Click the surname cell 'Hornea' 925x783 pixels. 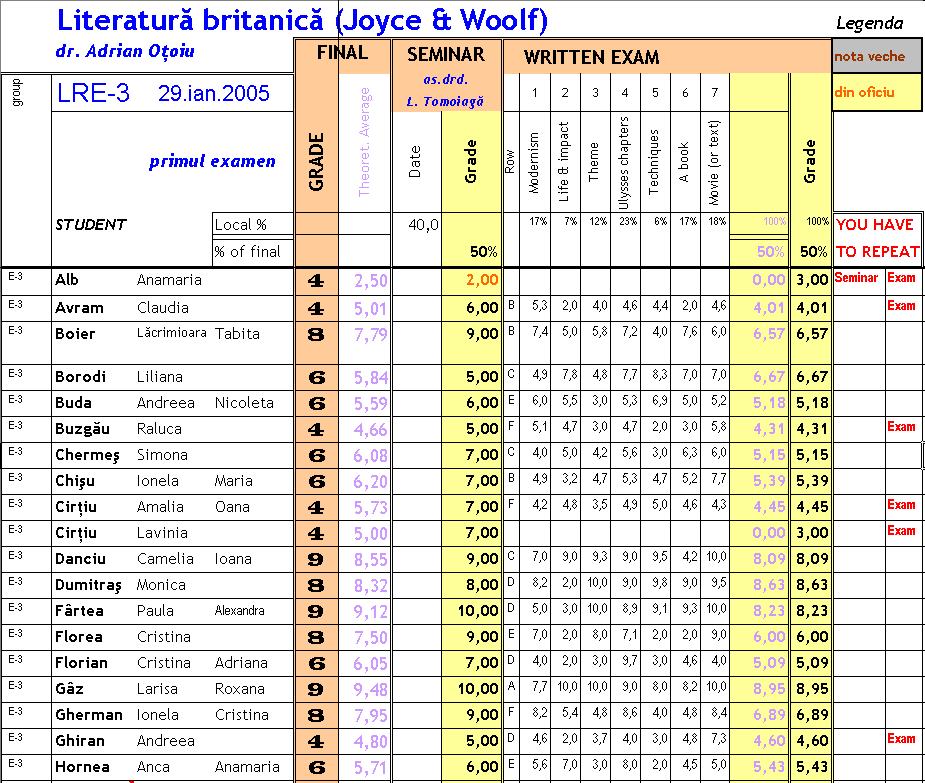82,767
